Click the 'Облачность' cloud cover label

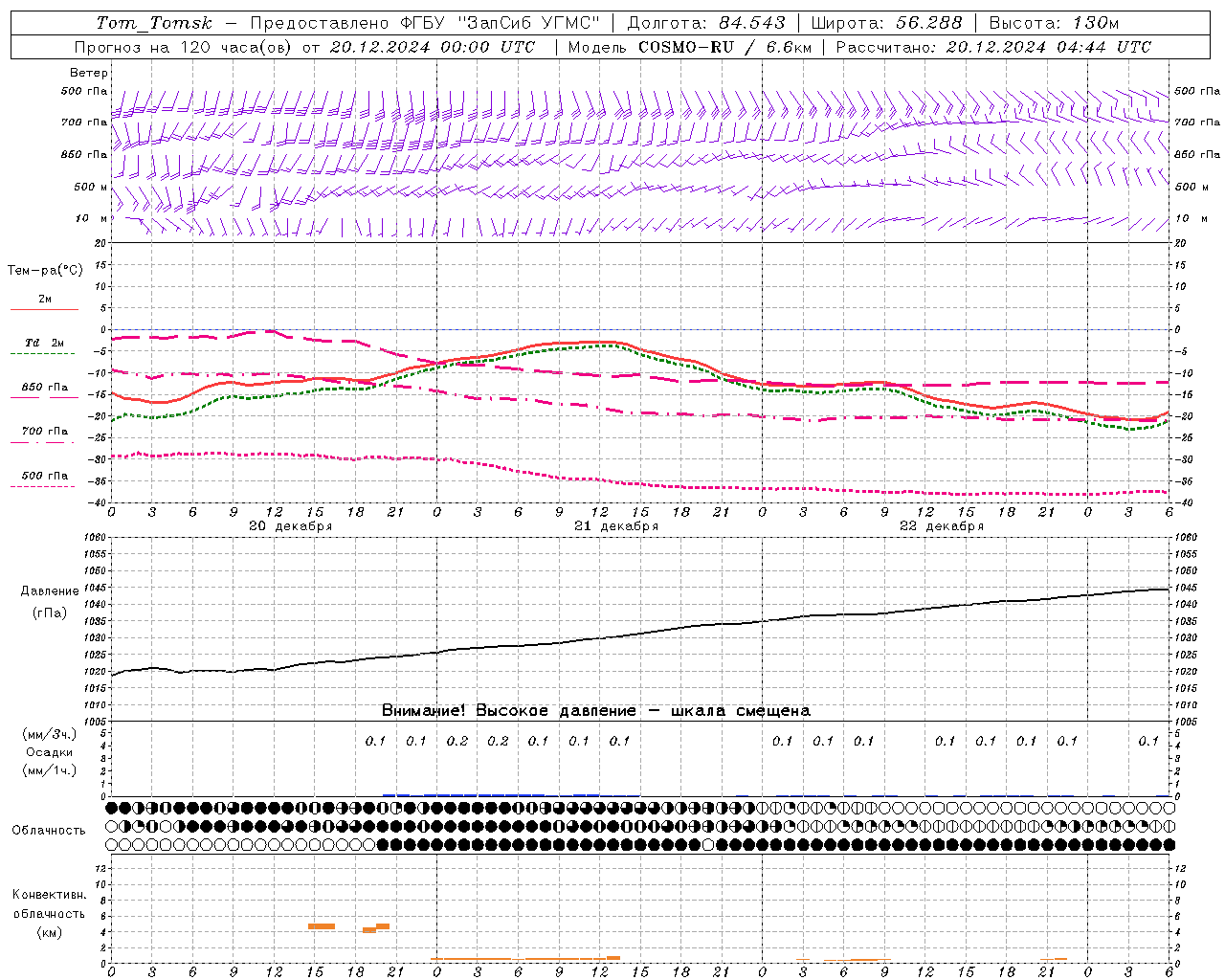(49, 831)
